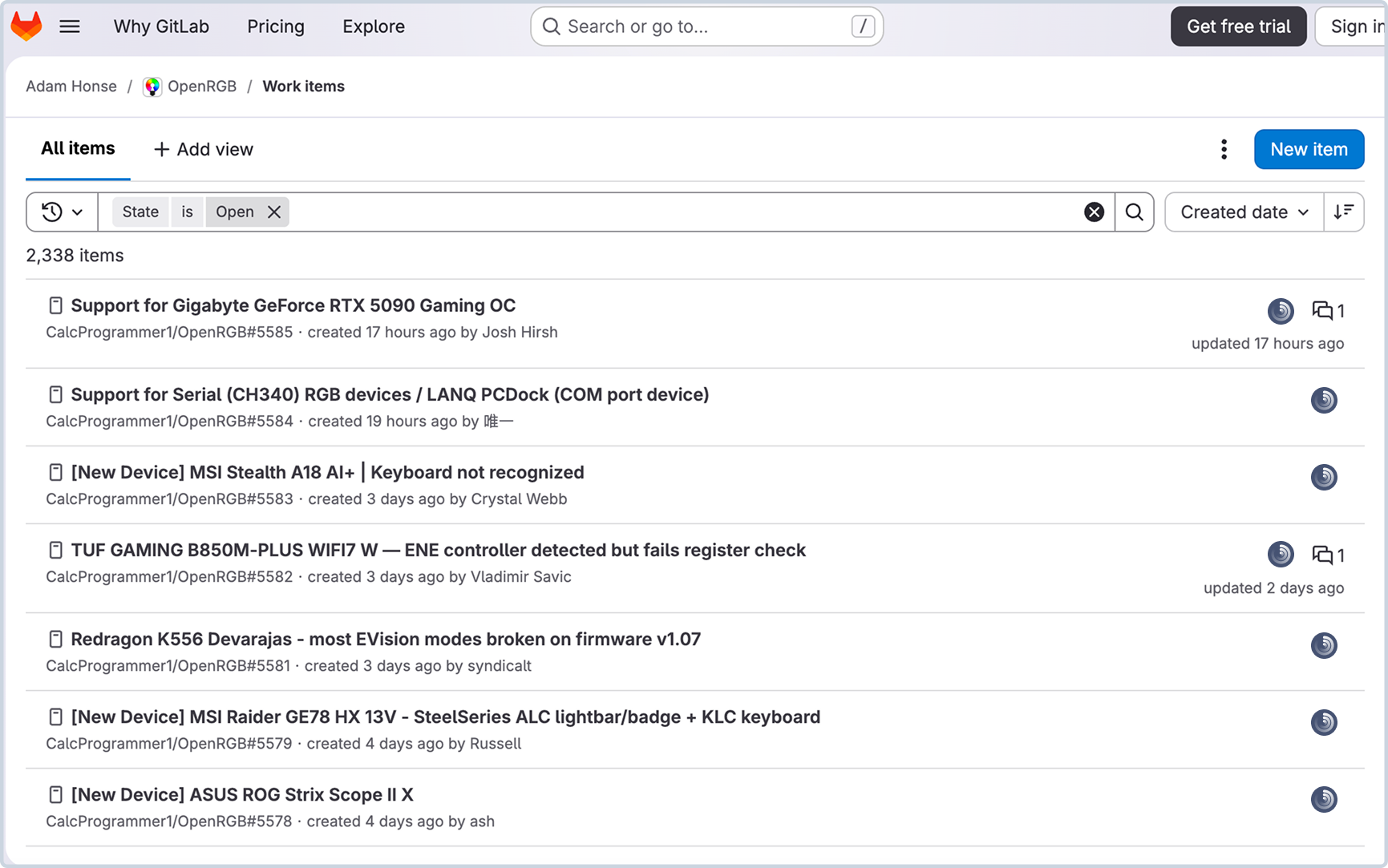Open issue Support for Gigabyte GeForce RTX 5090
1388x868 pixels.
(x=293, y=305)
